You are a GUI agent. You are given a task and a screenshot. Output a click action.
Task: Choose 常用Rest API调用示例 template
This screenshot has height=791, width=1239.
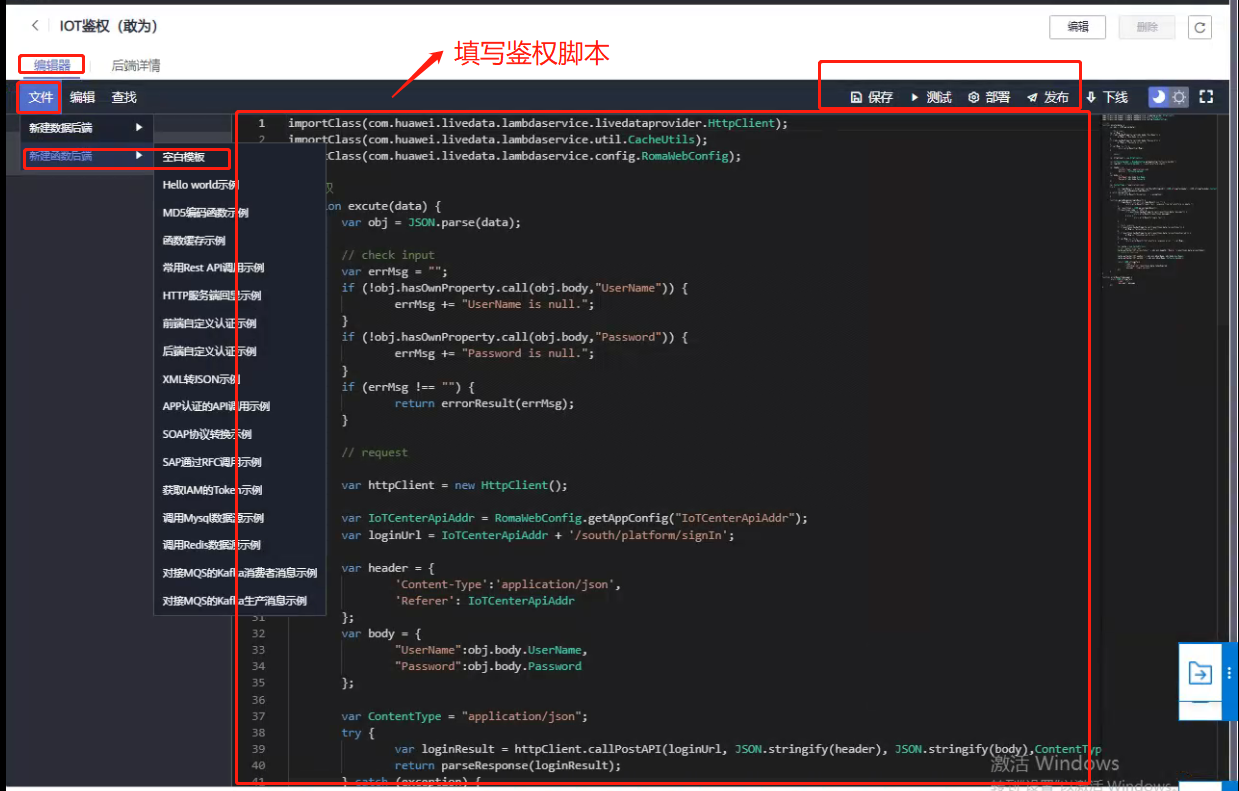[213, 268]
